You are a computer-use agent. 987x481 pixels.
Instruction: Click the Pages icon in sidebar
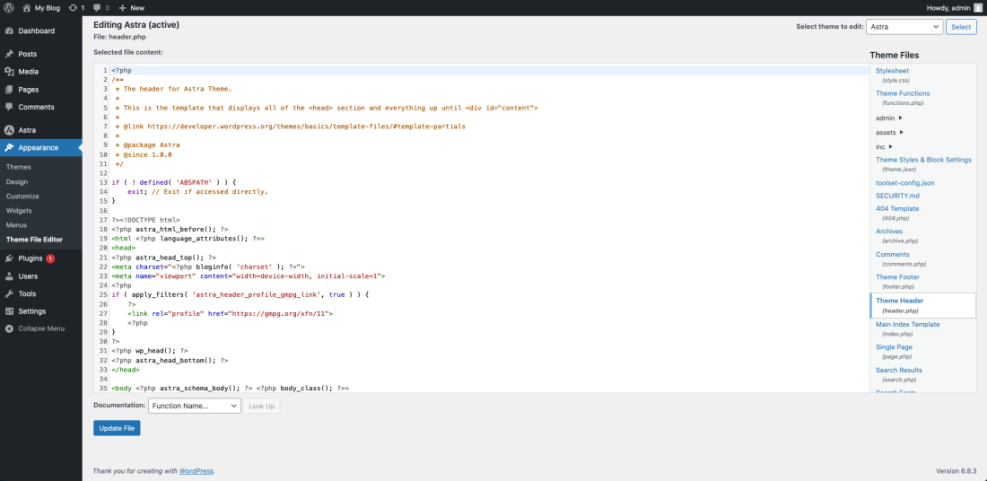9,89
